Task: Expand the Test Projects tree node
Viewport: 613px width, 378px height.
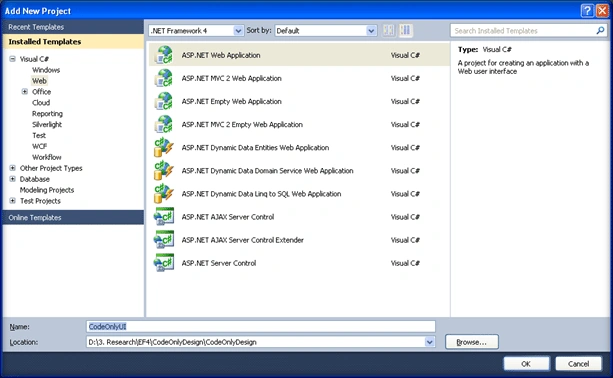Action: (x=13, y=201)
